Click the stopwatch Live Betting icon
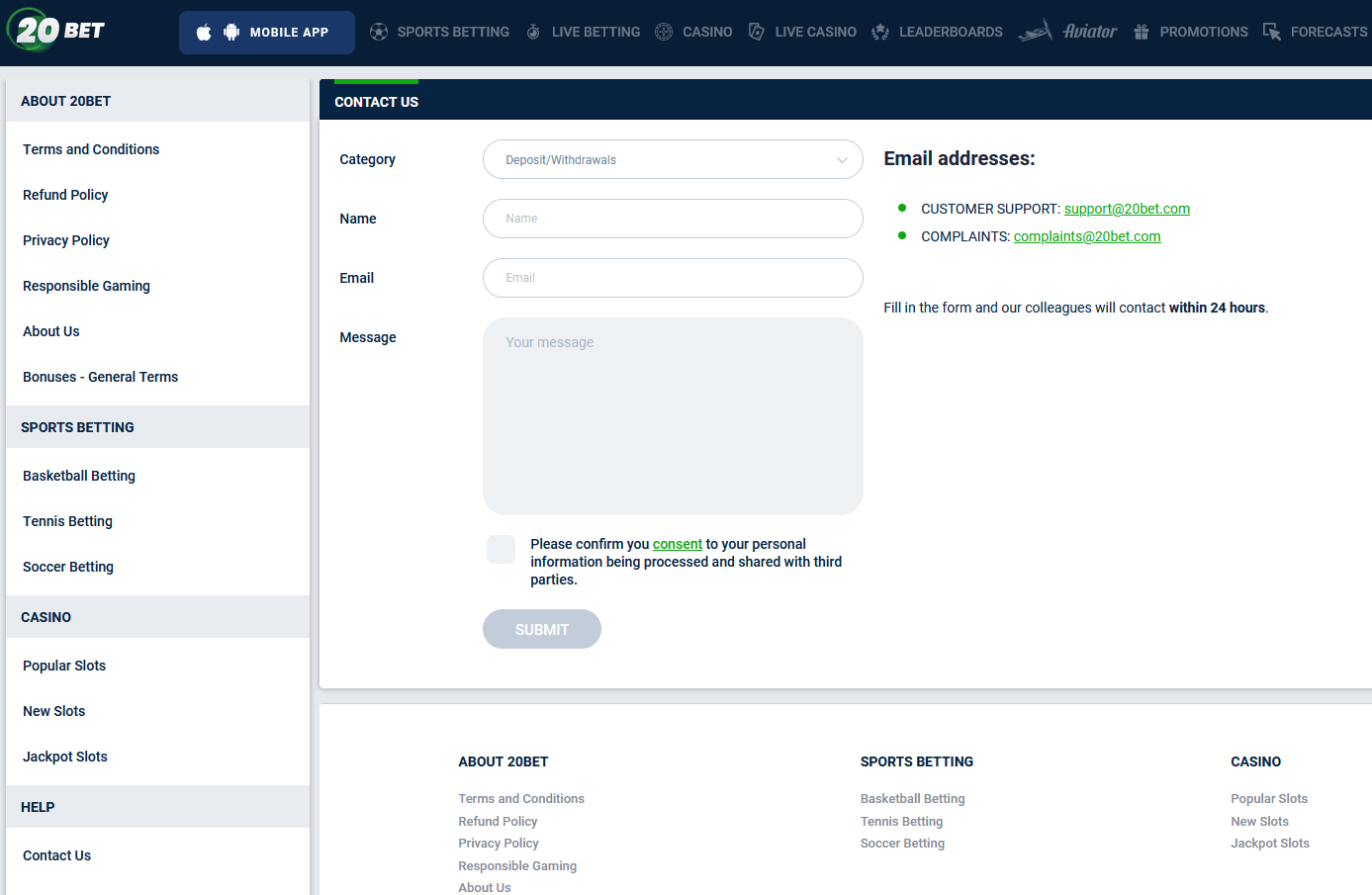Image resolution: width=1372 pixels, height=895 pixels. 533,32
